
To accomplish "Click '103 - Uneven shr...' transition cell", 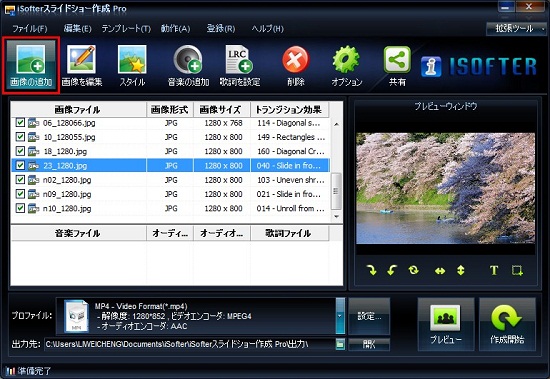I will (291, 180).
